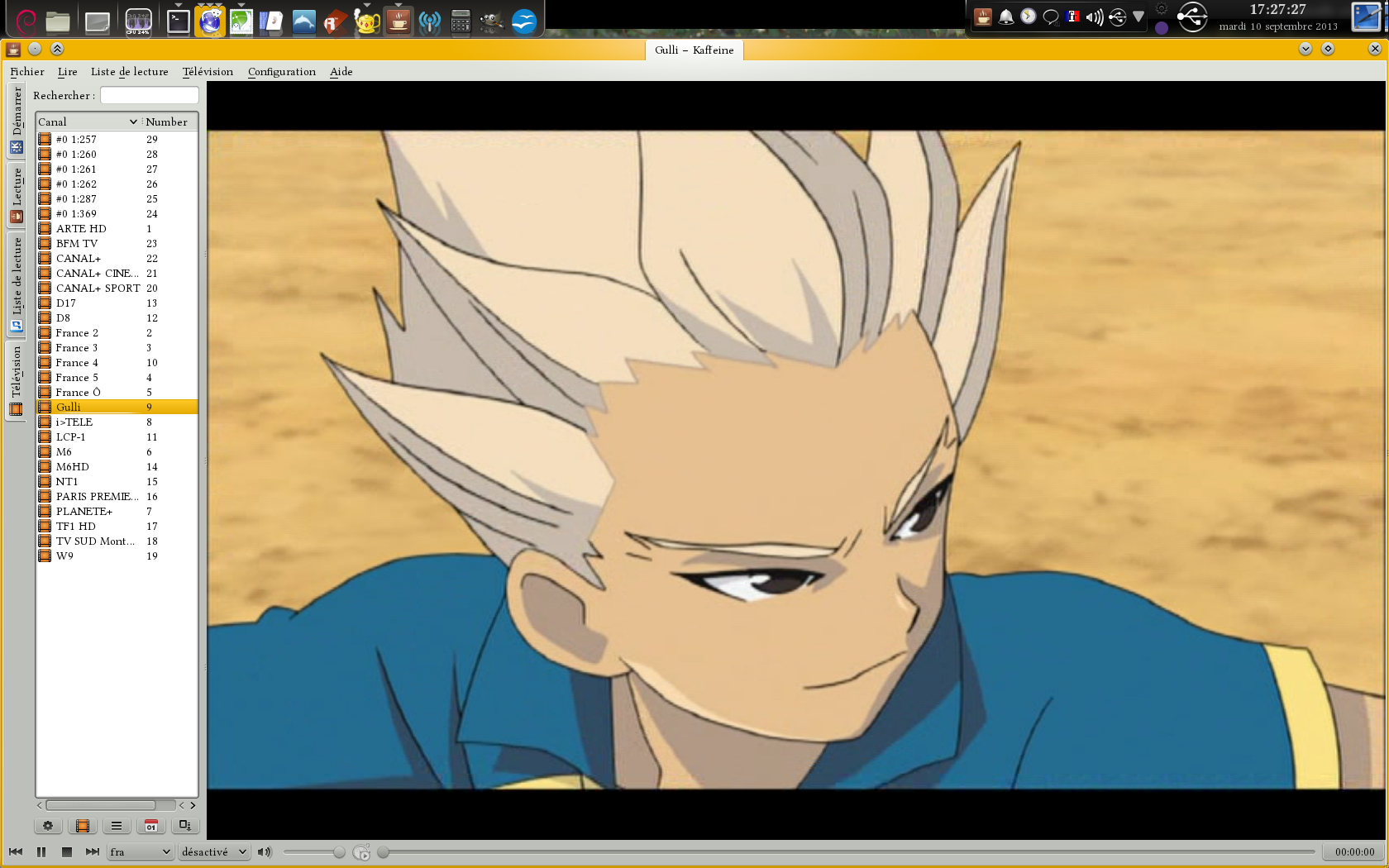
Task: Mute audio with the speaker icon
Action: pyautogui.click(x=265, y=851)
